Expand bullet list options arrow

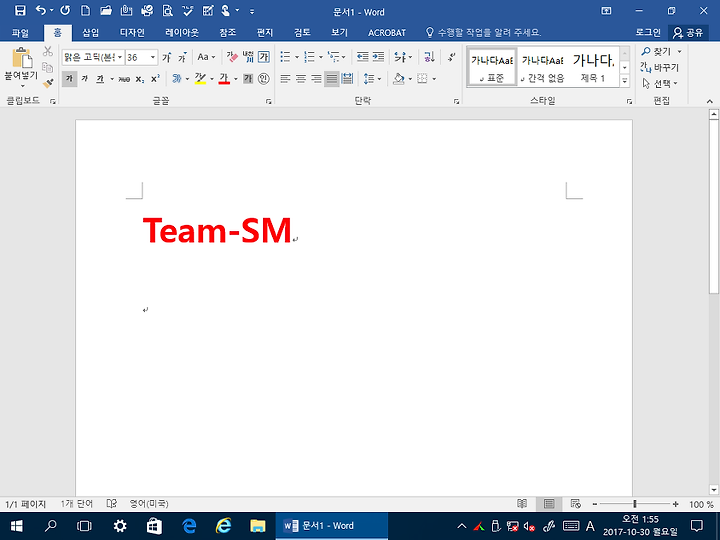[297, 57]
